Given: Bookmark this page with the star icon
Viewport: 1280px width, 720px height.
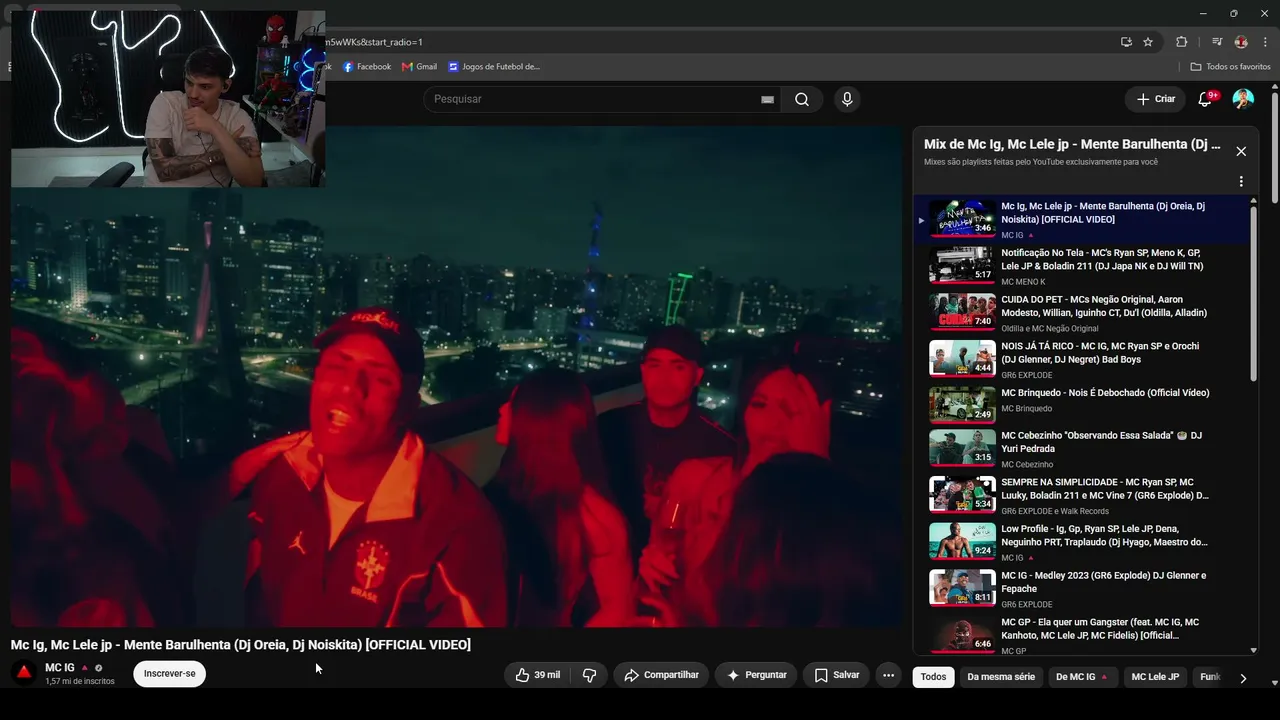Looking at the screenshot, I should tap(1148, 42).
